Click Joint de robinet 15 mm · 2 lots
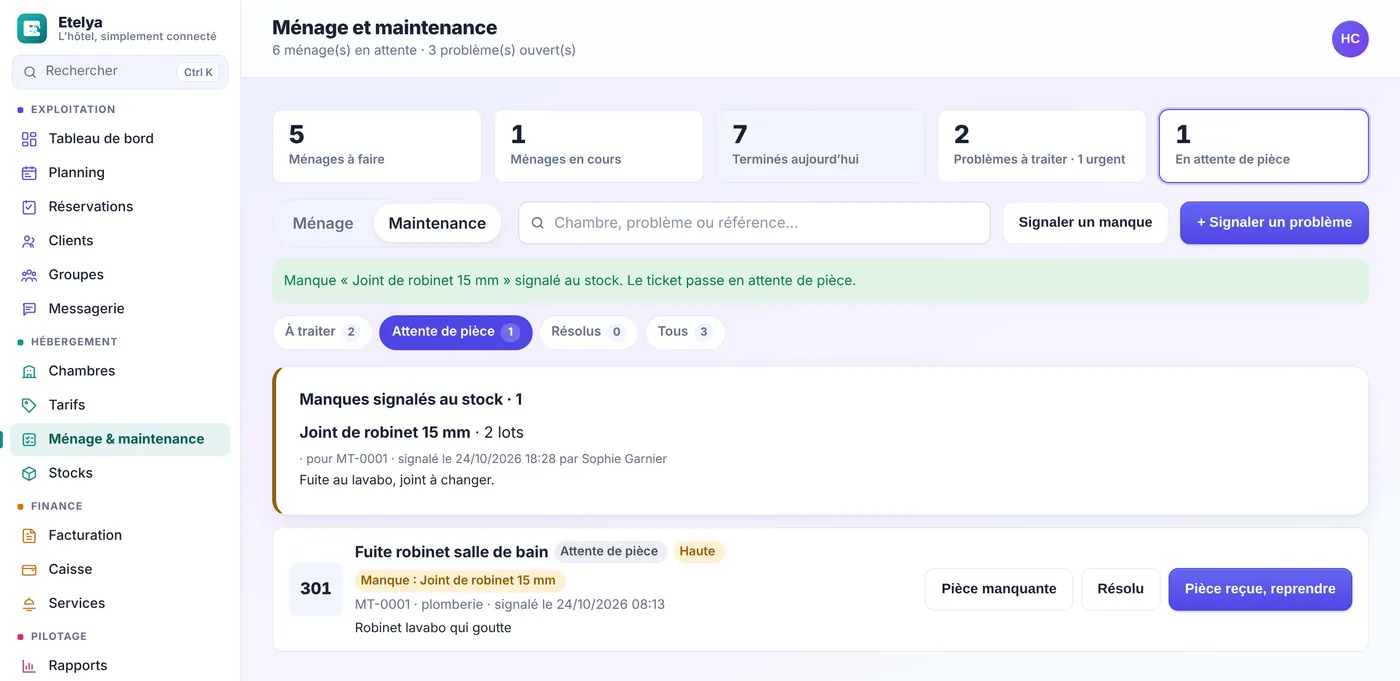1400x681 pixels. (x=411, y=433)
